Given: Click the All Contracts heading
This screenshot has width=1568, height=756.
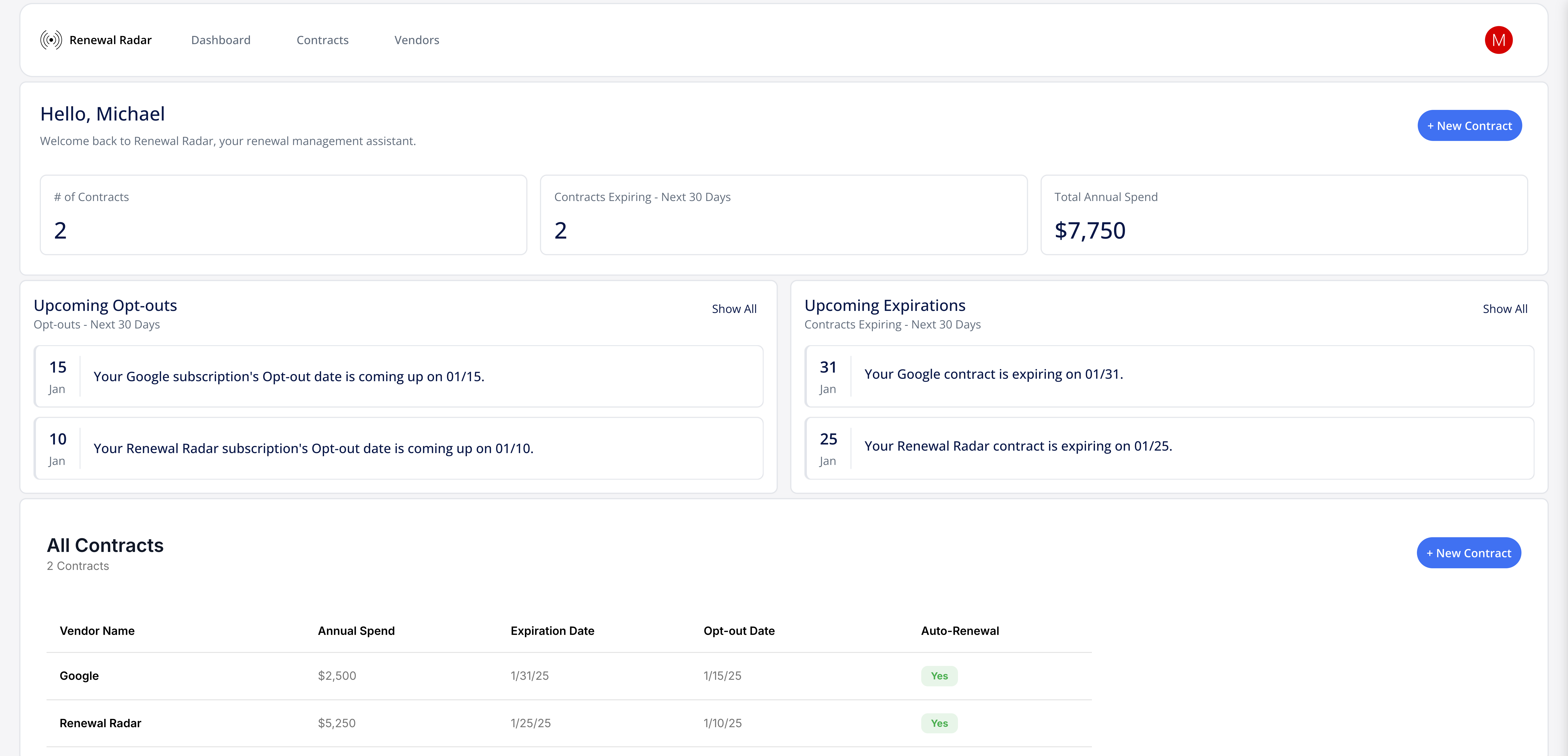Looking at the screenshot, I should [x=105, y=545].
